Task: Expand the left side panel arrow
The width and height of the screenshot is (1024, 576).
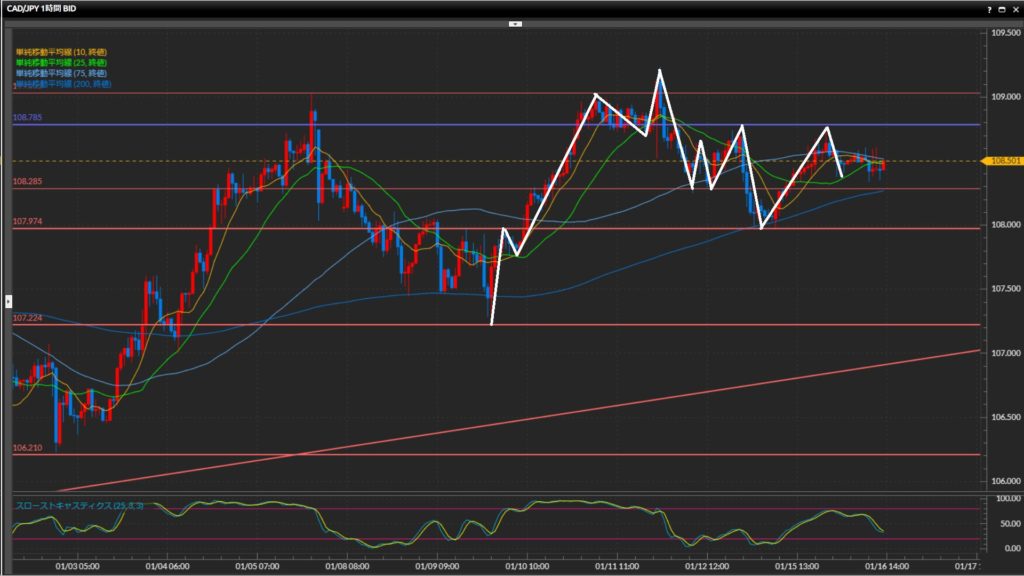Action: (x=8, y=300)
